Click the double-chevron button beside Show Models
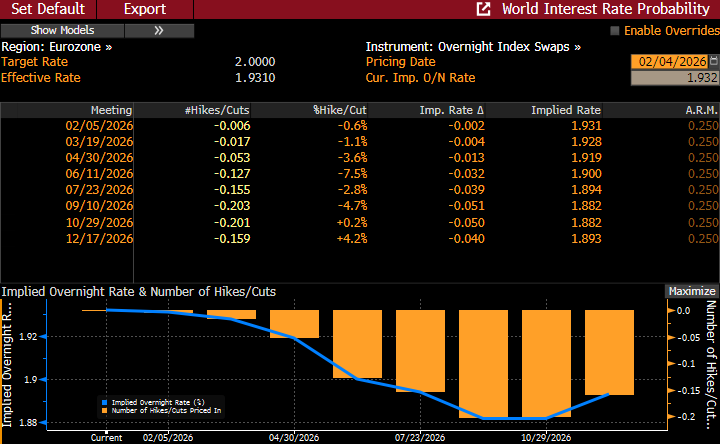This screenshot has height=444, width=720. pos(159,30)
